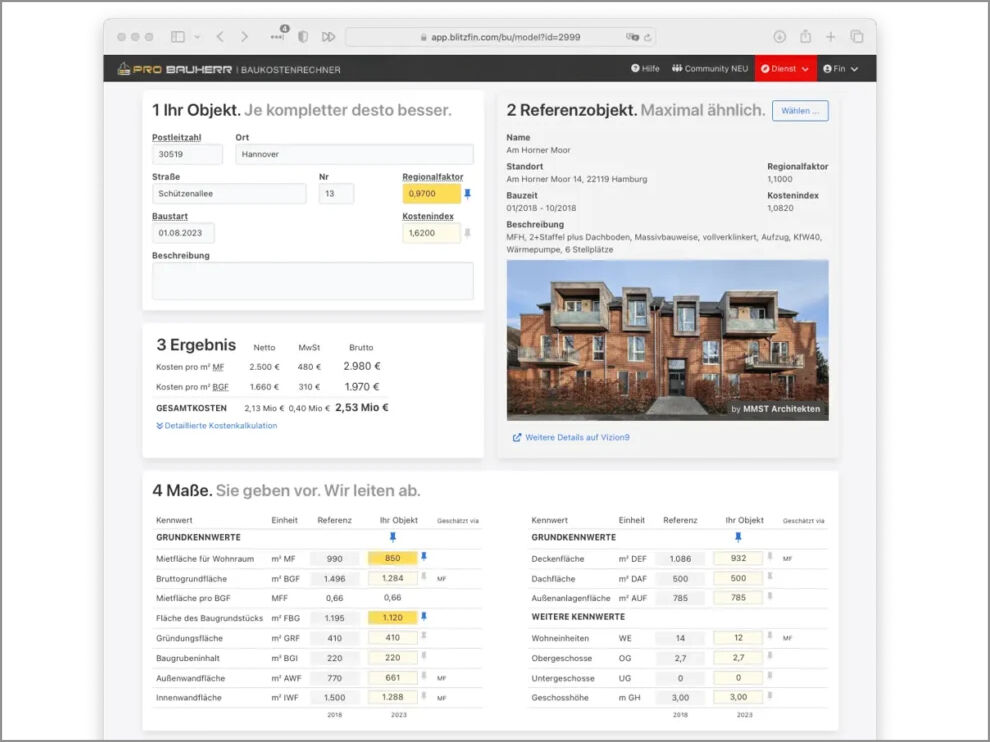
Task: Open a new tab with plus icon
Action: 831,37
